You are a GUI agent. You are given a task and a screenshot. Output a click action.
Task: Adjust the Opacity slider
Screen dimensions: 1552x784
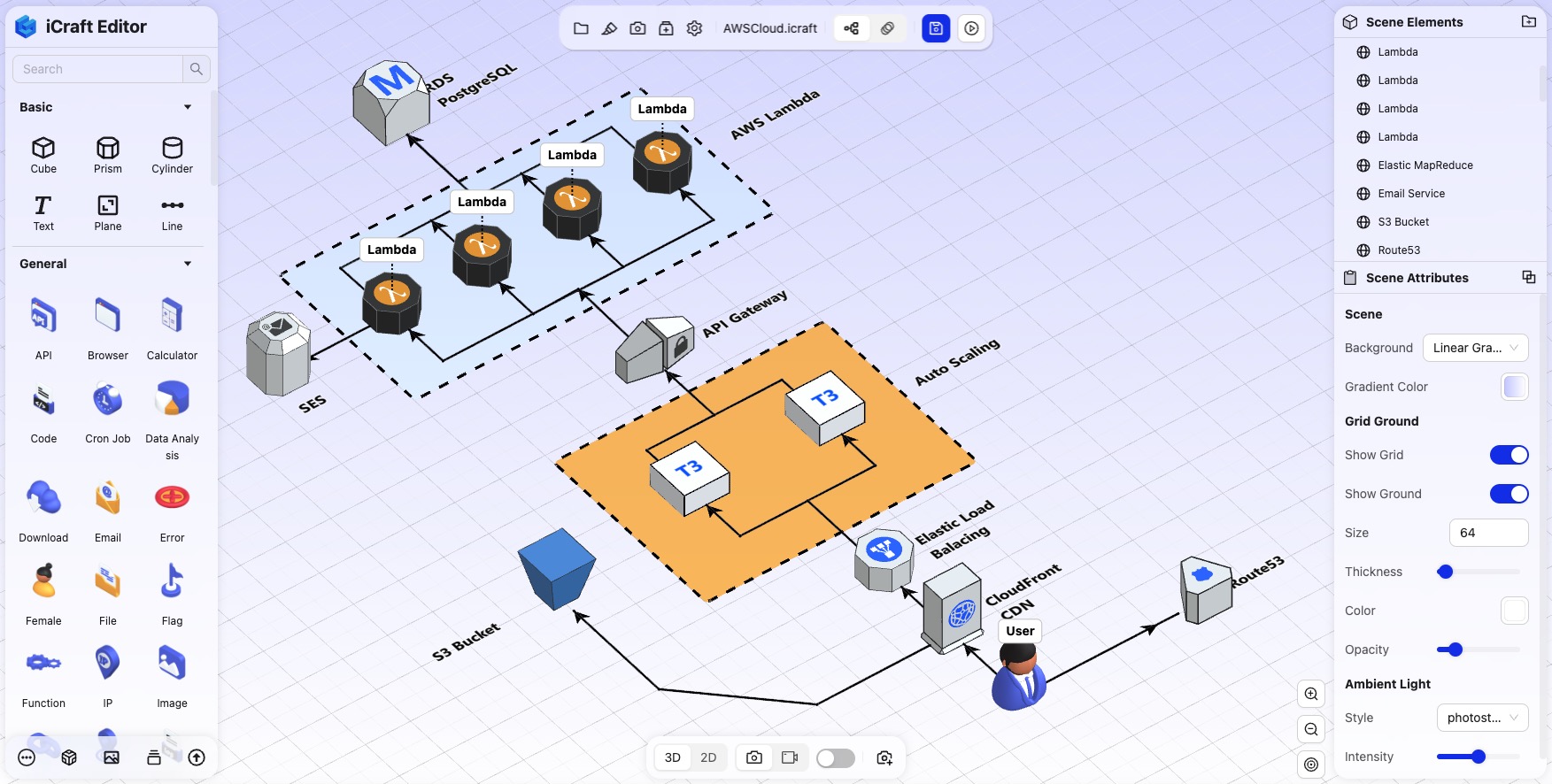1479,649
